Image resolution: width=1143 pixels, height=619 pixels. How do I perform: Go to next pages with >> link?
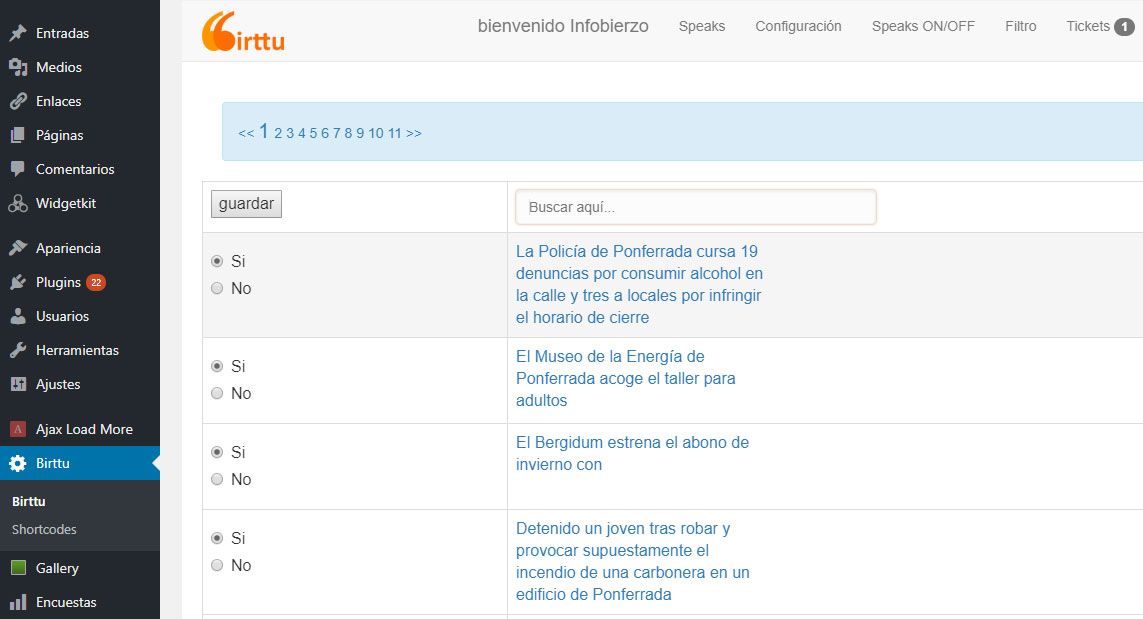click(x=414, y=133)
